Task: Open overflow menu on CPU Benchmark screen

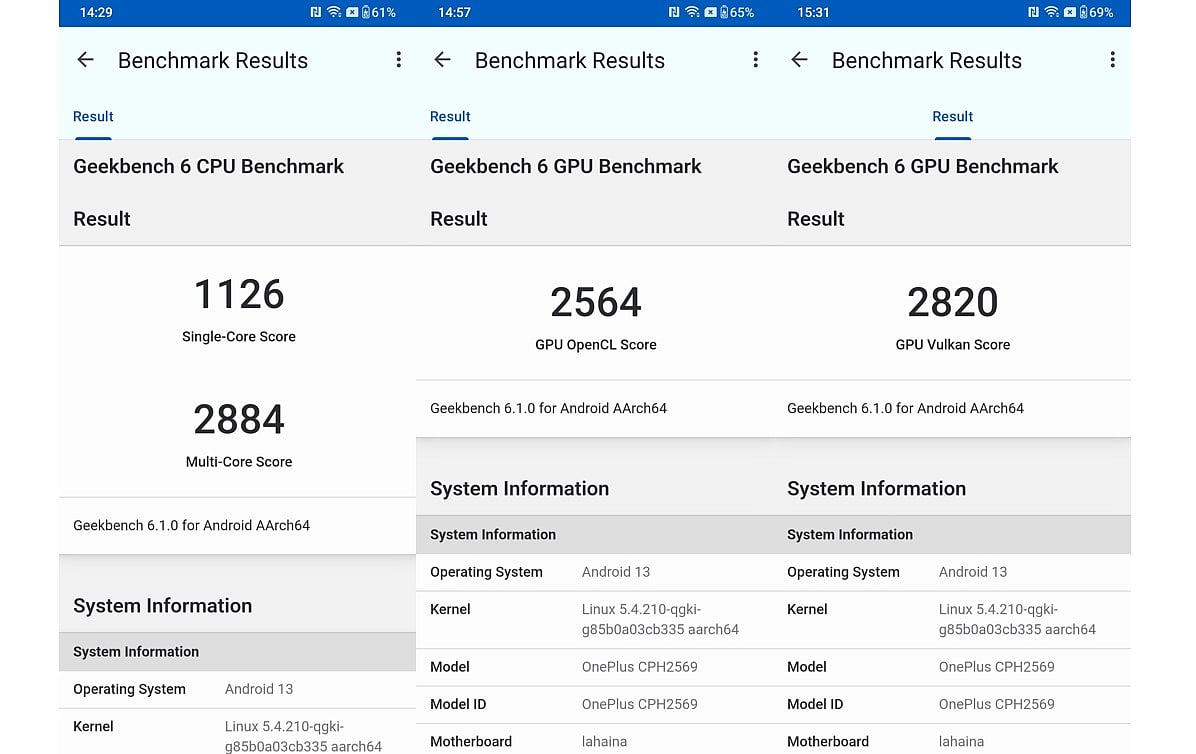Action: tap(398, 59)
